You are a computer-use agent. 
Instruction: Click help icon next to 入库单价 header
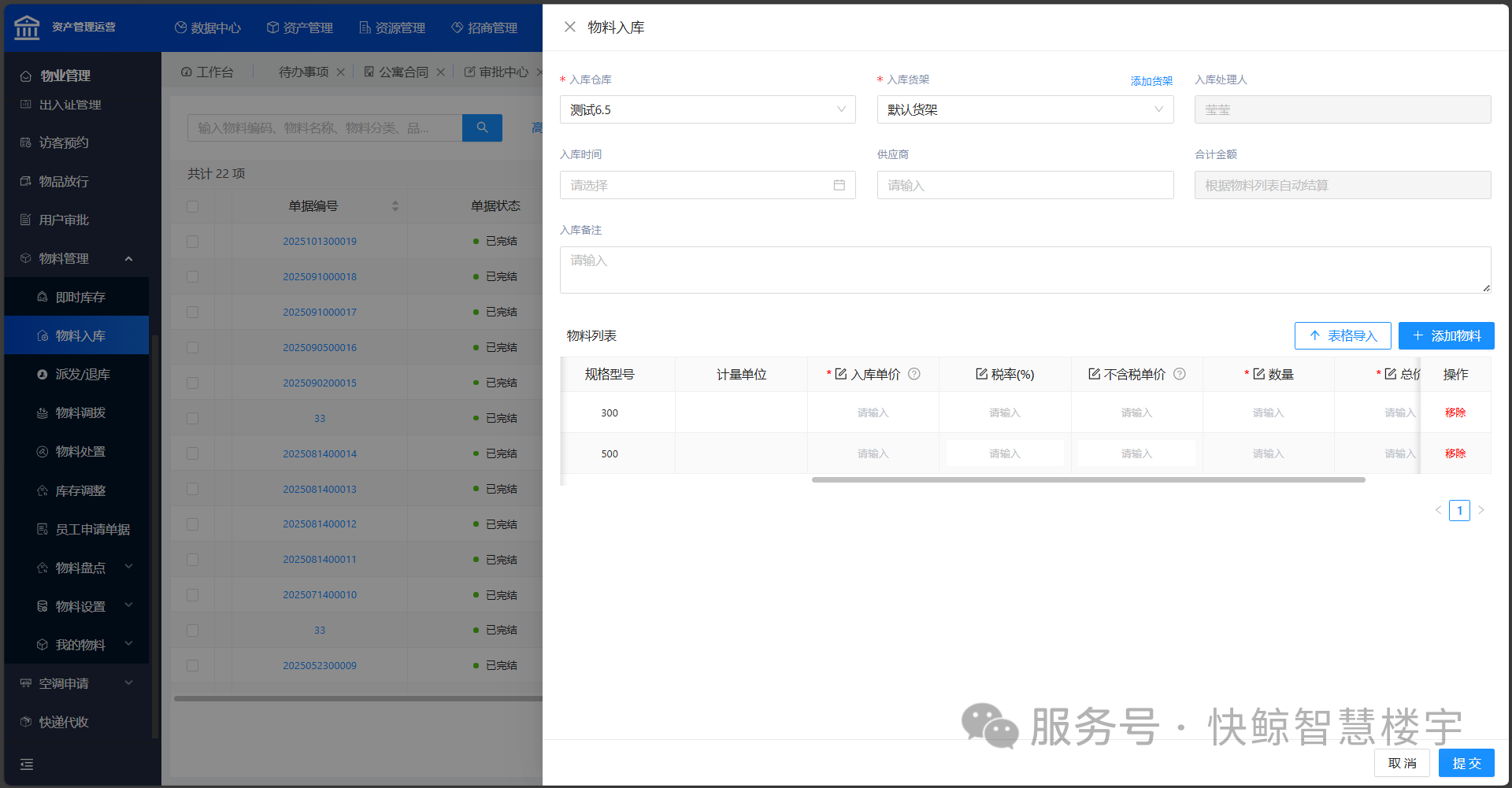[x=914, y=374]
